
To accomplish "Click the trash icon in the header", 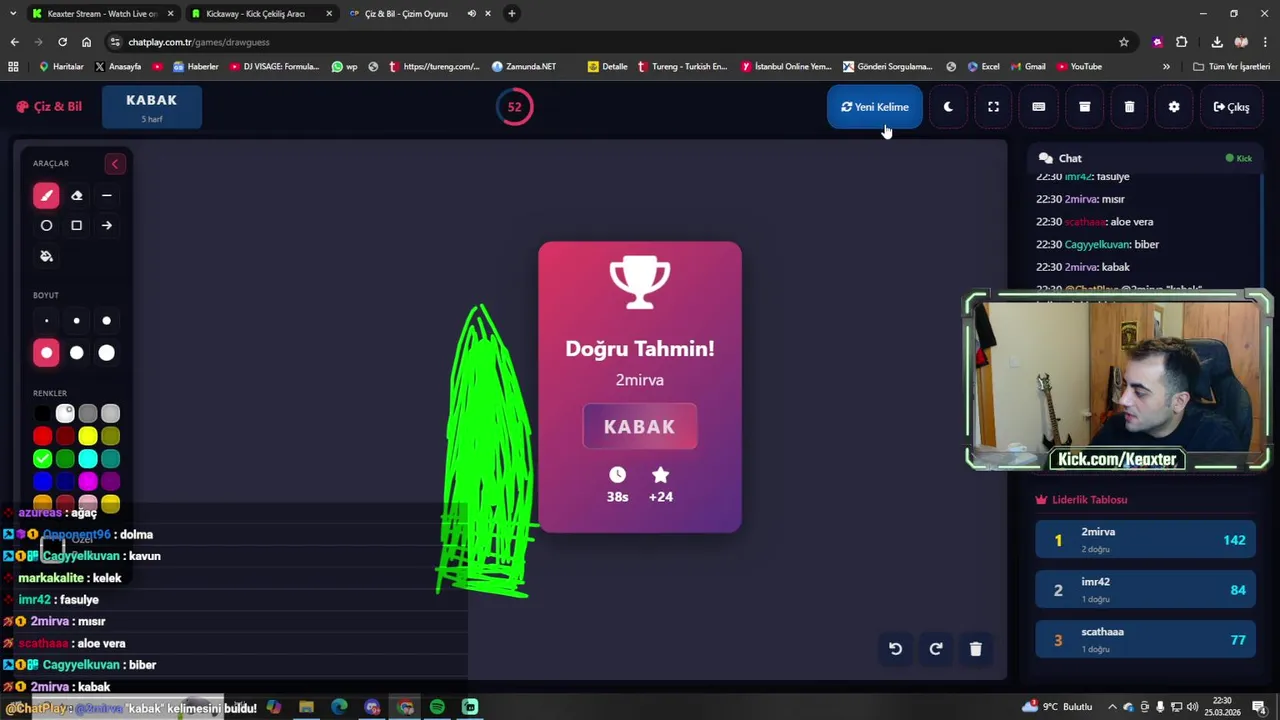I will (1129, 107).
